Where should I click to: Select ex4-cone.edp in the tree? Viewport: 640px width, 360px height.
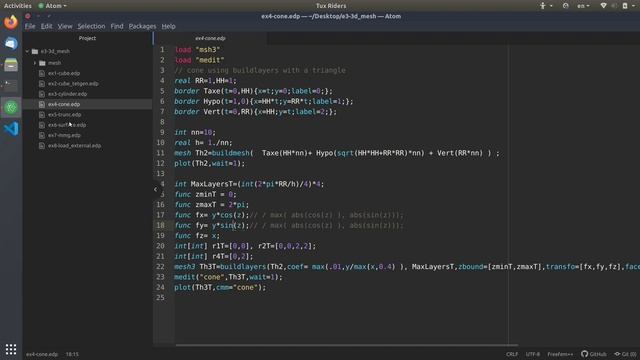pyautogui.click(x=64, y=104)
